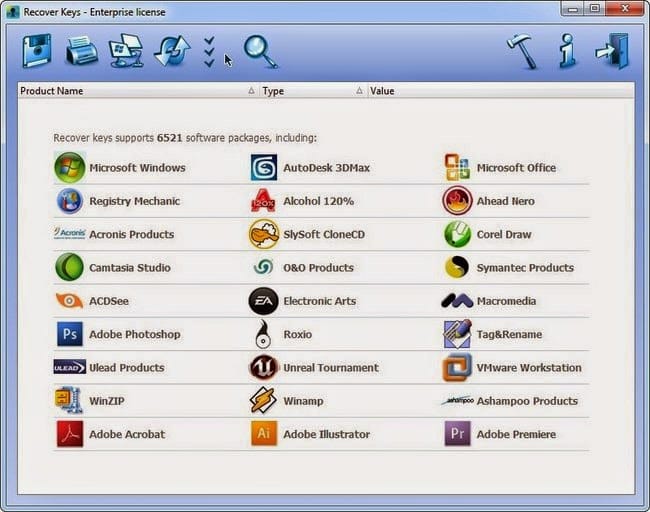Click the Roxio flame disc icon
Image resolution: width=650 pixels, height=512 pixels.
tap(263, 334)
